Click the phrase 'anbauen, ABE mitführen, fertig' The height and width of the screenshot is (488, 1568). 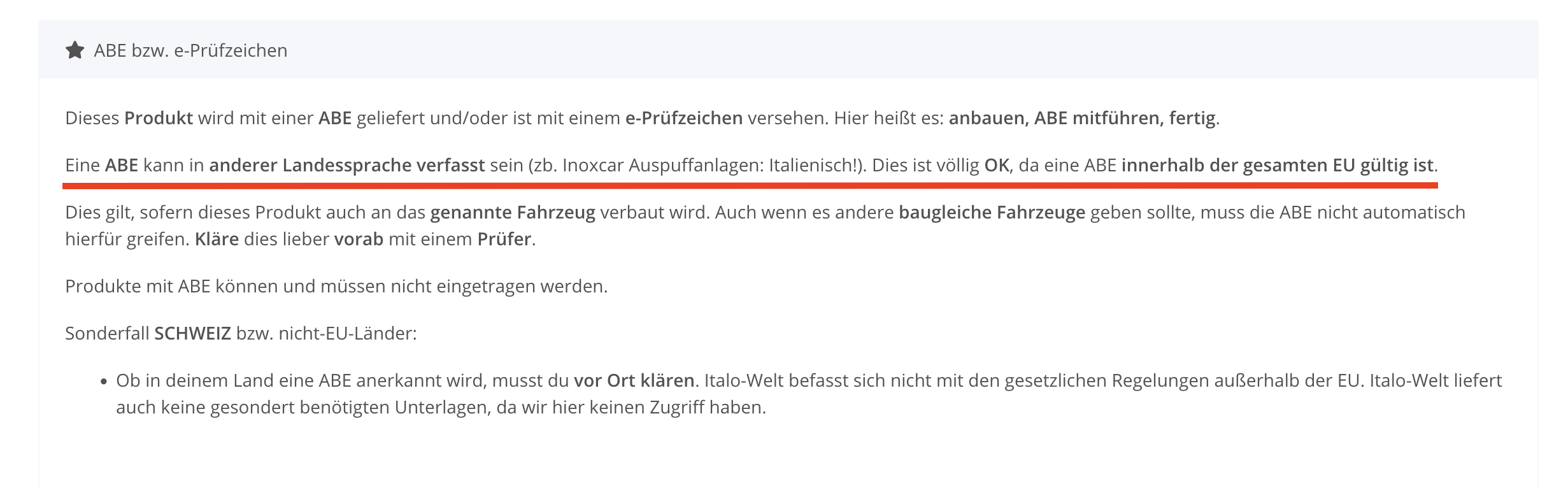1082,118
